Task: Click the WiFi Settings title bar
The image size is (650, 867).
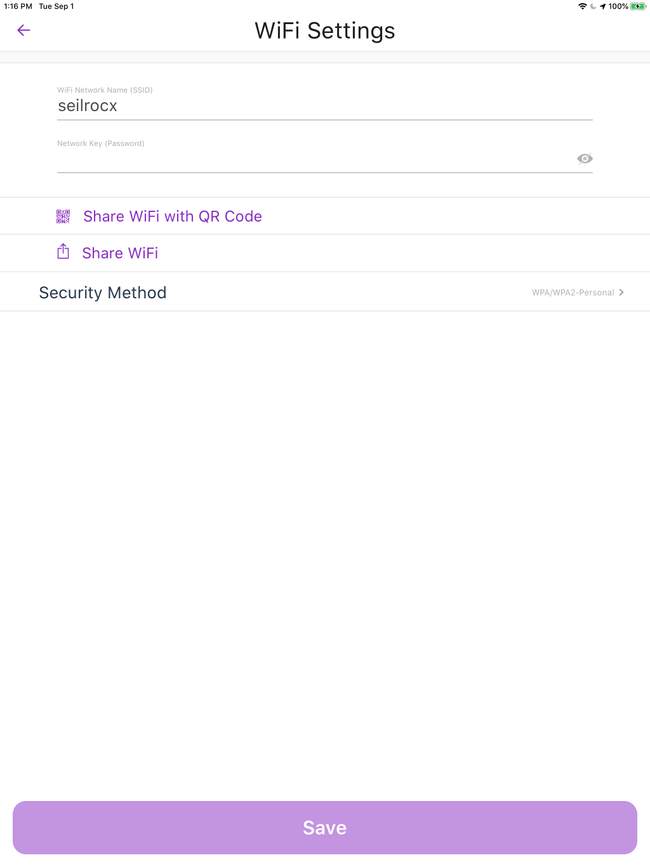Action: 325,31
